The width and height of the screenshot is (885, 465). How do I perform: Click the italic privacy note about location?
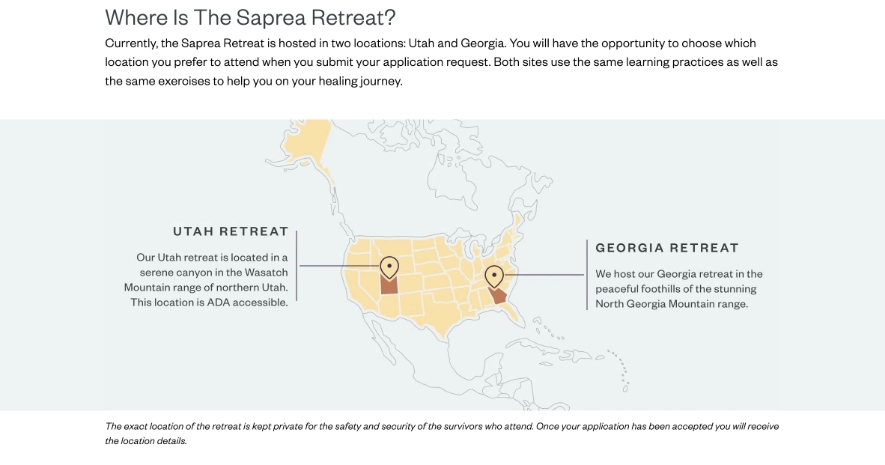[442, 433]
